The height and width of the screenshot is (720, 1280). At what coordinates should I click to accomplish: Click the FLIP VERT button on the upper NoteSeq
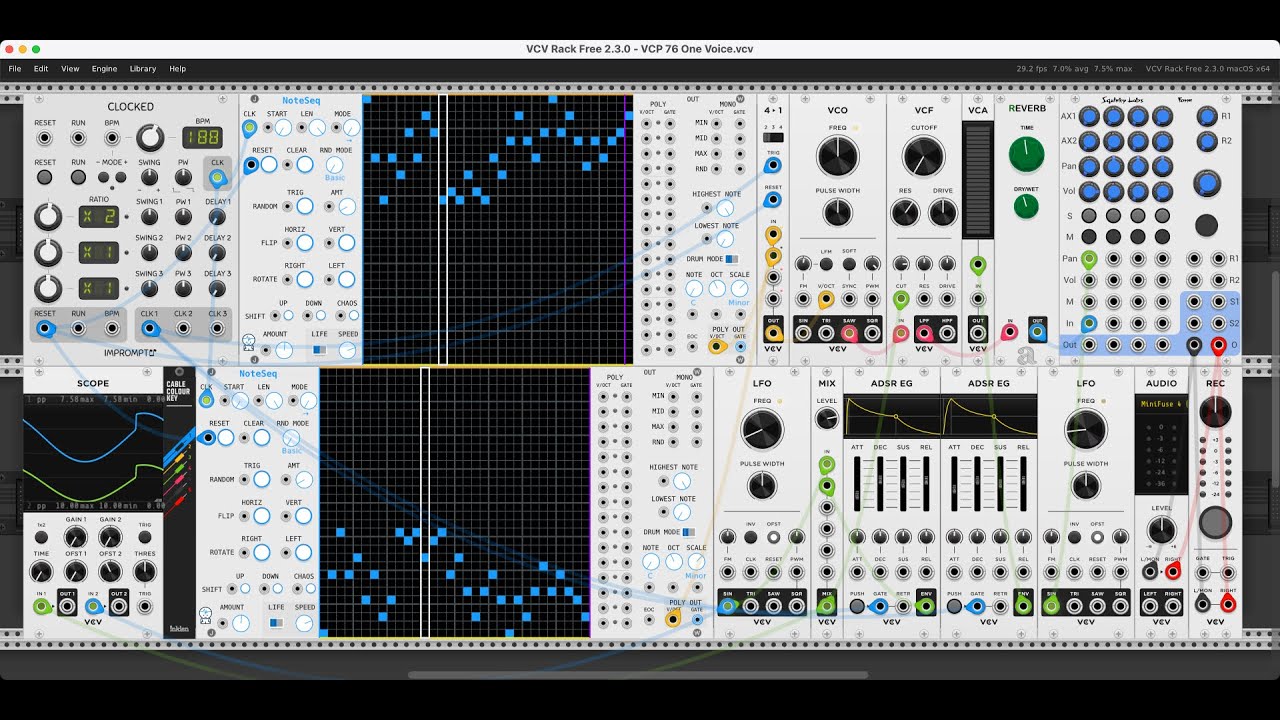(x=345, y=243)
